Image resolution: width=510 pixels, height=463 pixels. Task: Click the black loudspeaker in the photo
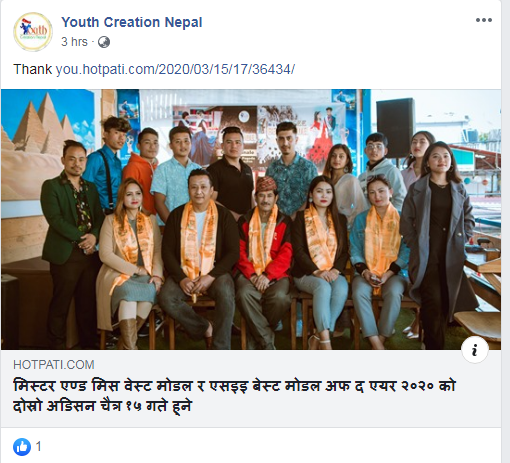(x=396, y=127)
